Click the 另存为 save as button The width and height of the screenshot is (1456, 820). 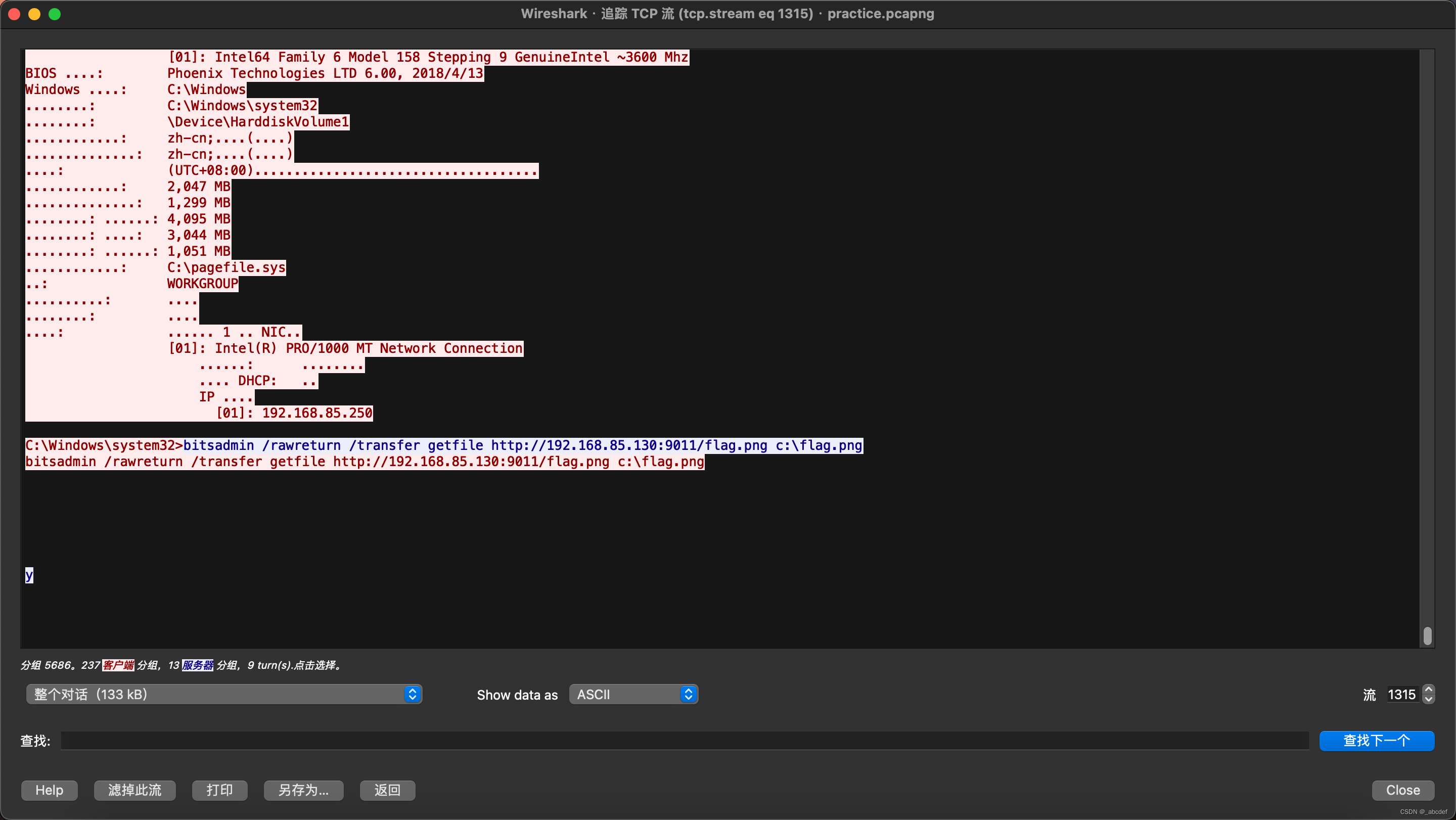pyautogui.click(x=303, y=790)
